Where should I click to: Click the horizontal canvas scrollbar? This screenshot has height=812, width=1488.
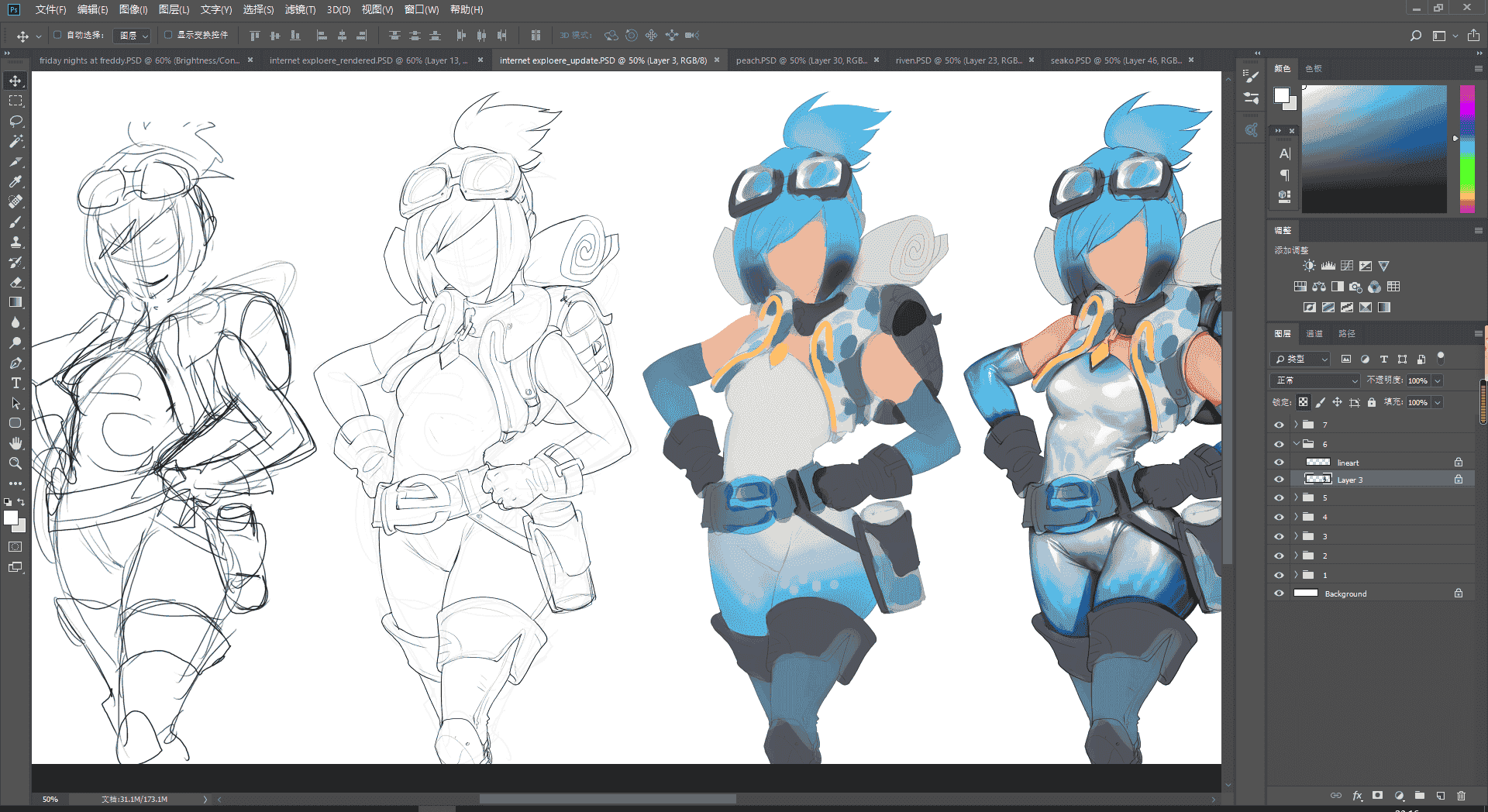click(x=608, y=799)
